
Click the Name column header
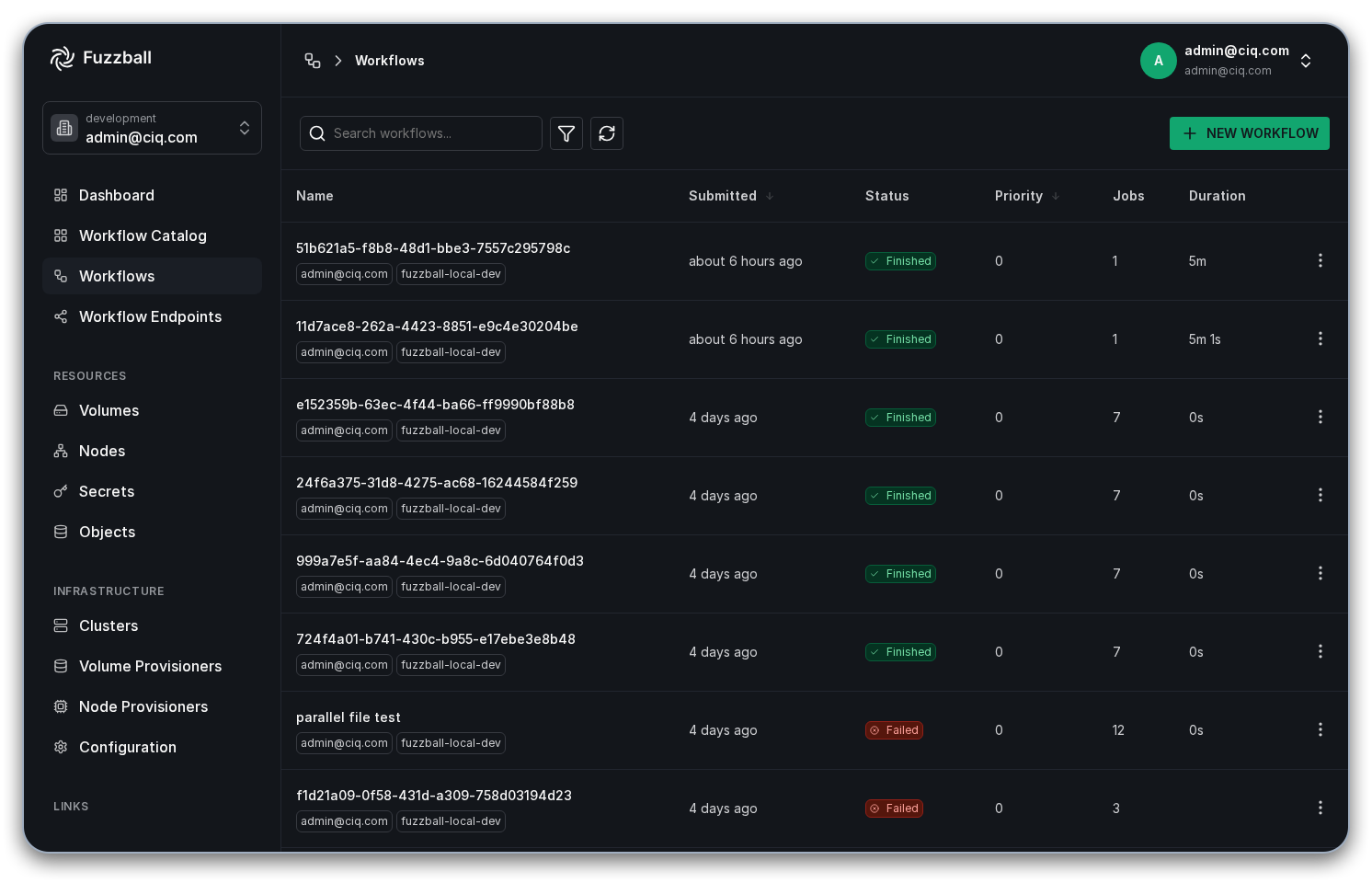point(314,196)
